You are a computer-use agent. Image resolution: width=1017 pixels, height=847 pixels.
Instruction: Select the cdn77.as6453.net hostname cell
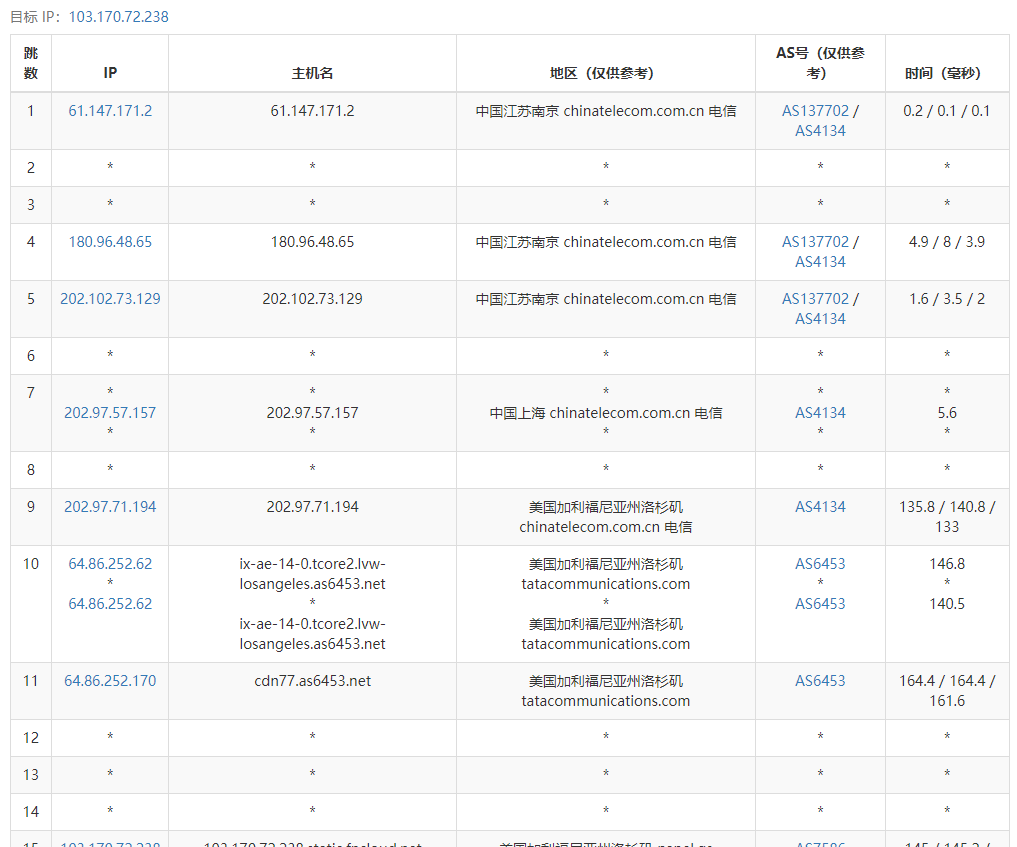tap(312, 681)
